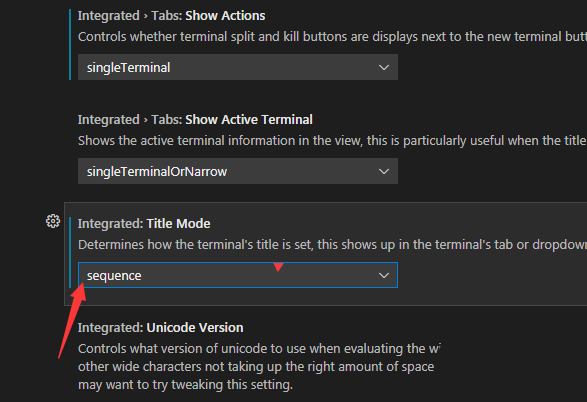Click the Title Mode description text

(x=332, y=245)
